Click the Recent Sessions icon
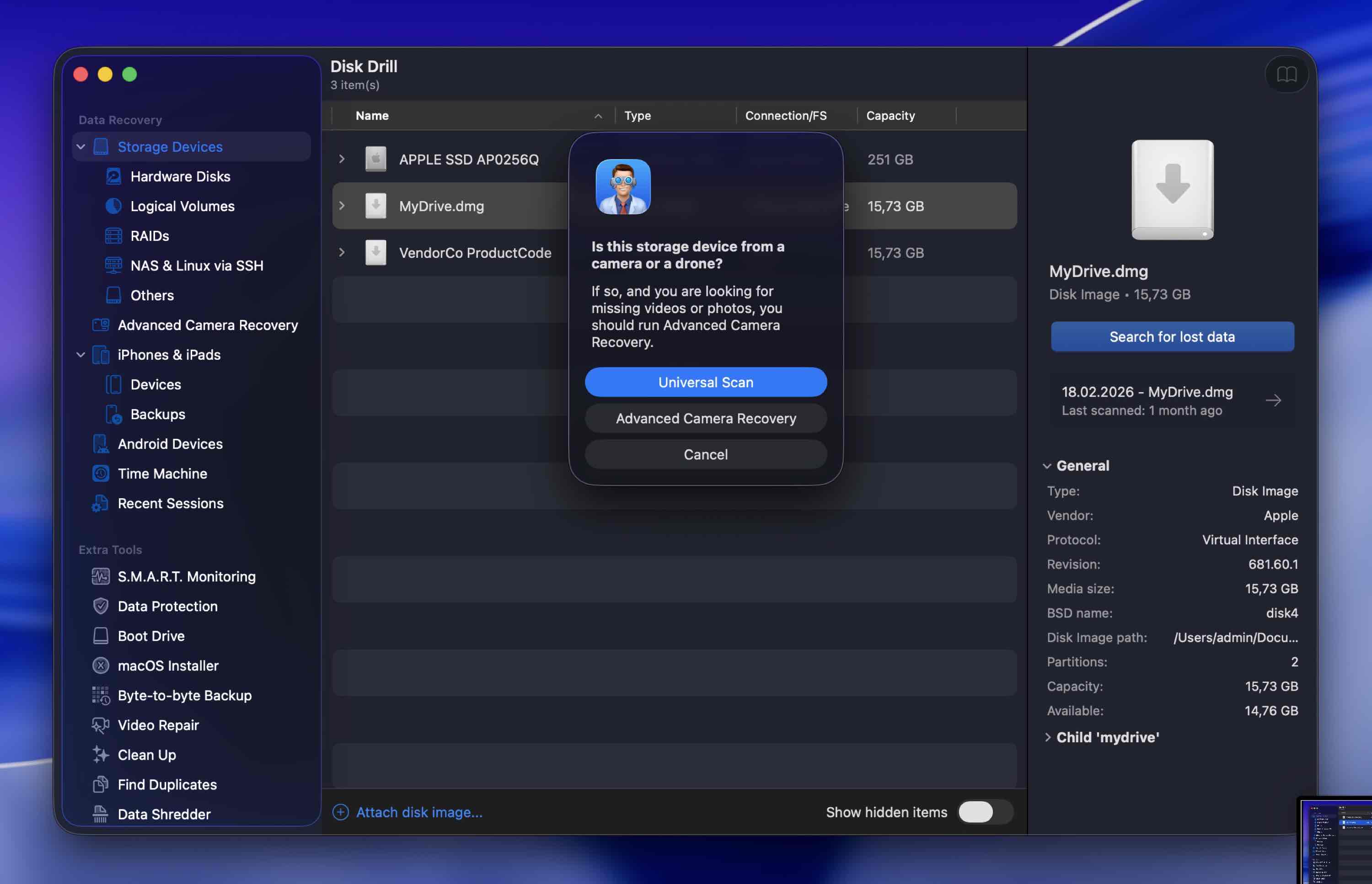 click(x=101, y=503)
